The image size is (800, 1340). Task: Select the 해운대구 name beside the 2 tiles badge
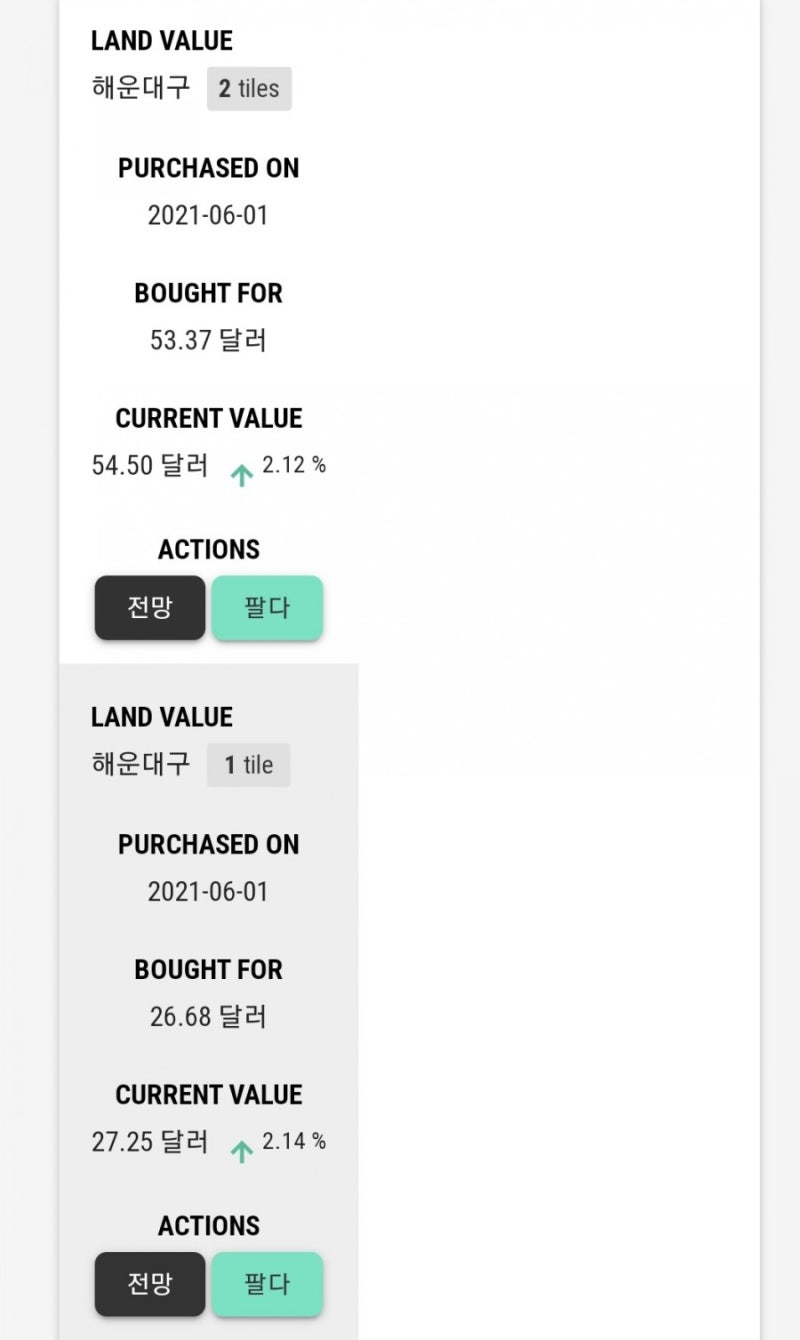pos(141,88)
